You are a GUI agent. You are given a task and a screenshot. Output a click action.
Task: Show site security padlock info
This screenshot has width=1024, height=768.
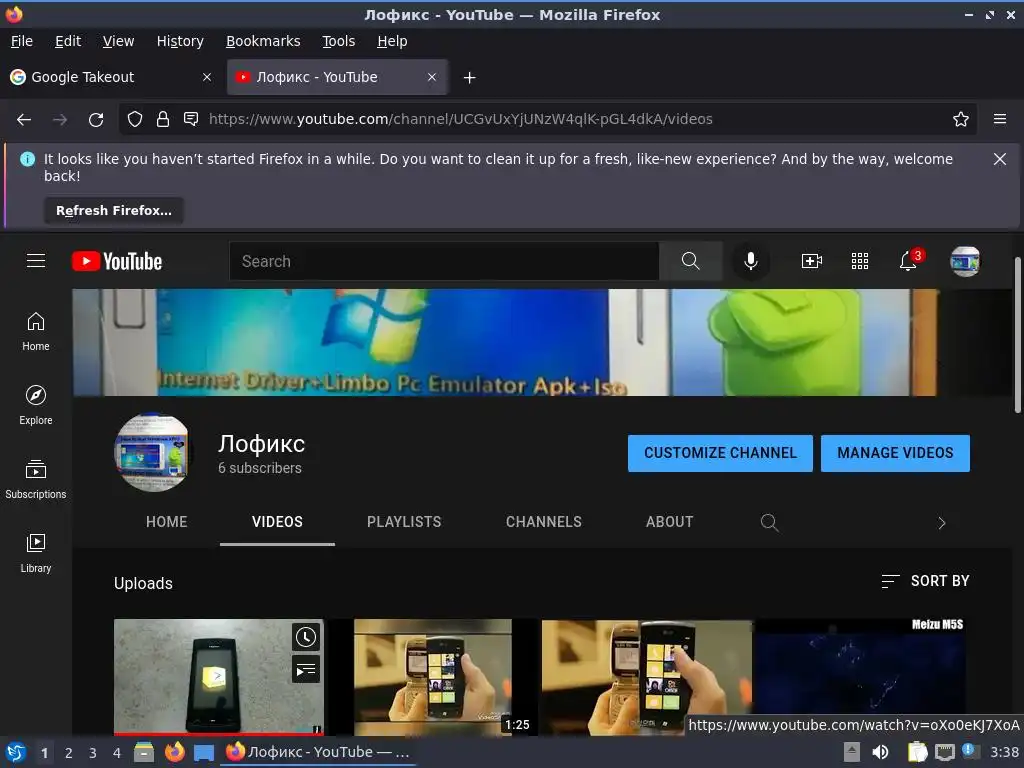pos(163,119)
